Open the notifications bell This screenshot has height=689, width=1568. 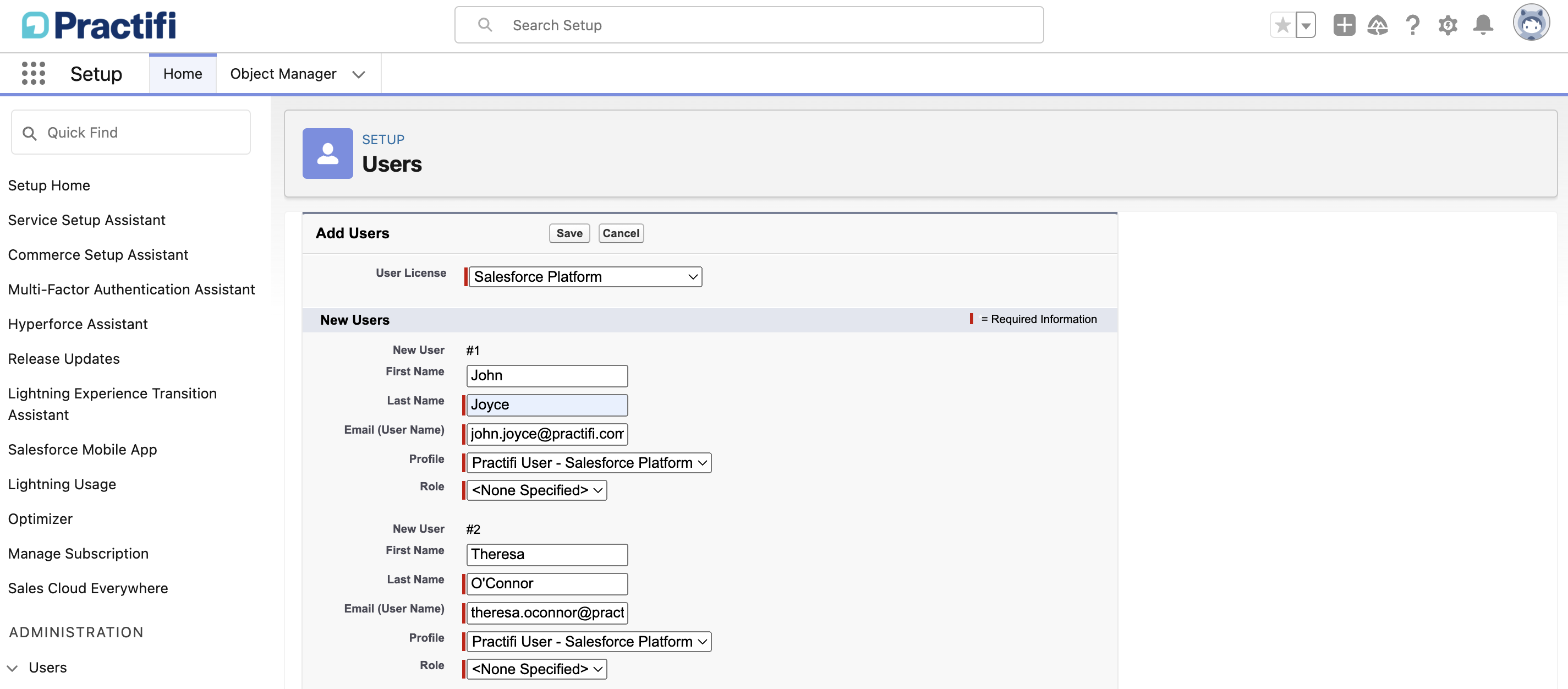[1483, 25]
